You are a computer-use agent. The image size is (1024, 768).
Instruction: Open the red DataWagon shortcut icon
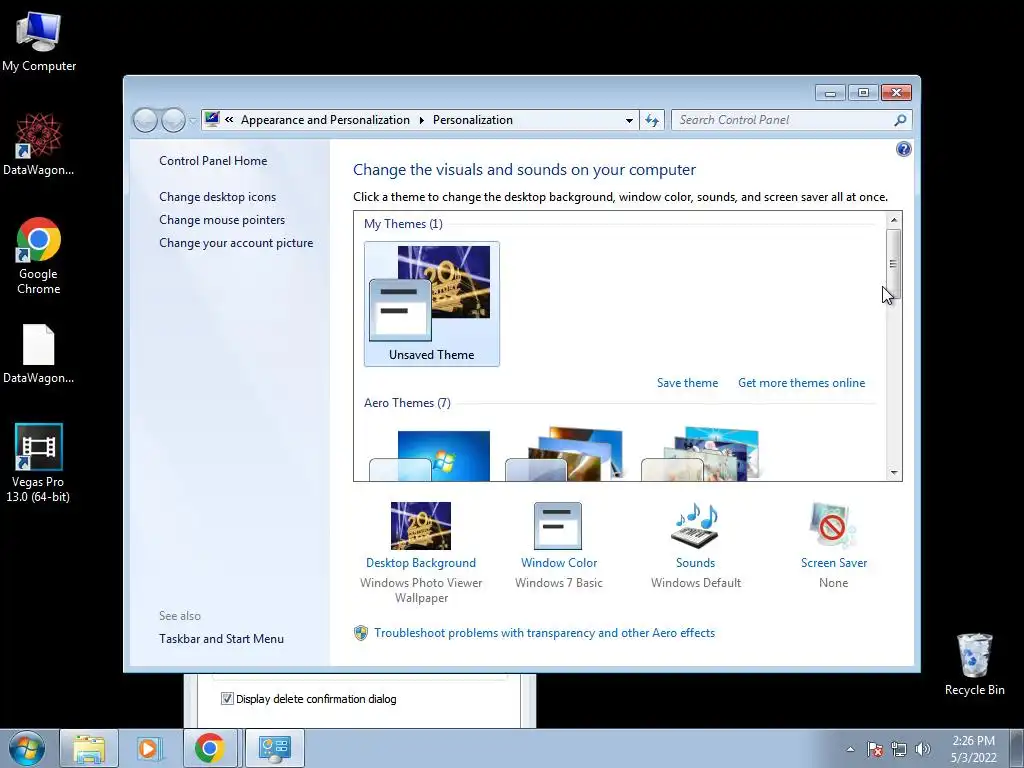39,145
